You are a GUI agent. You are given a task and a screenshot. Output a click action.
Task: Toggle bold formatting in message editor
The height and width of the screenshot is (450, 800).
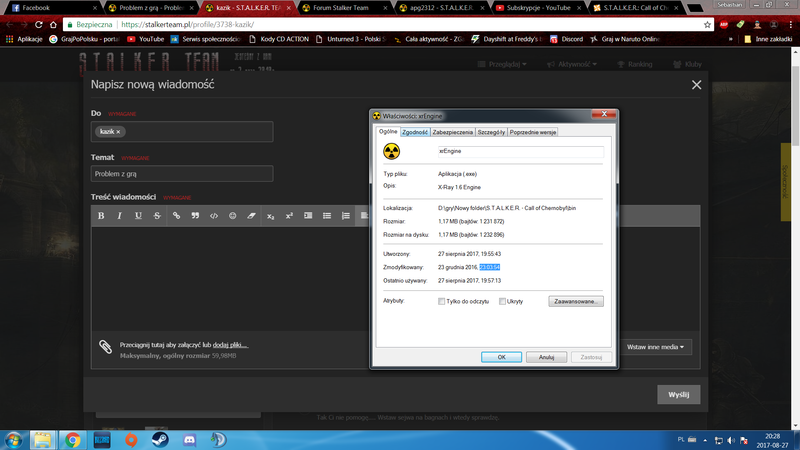click(x=100, y=216)
